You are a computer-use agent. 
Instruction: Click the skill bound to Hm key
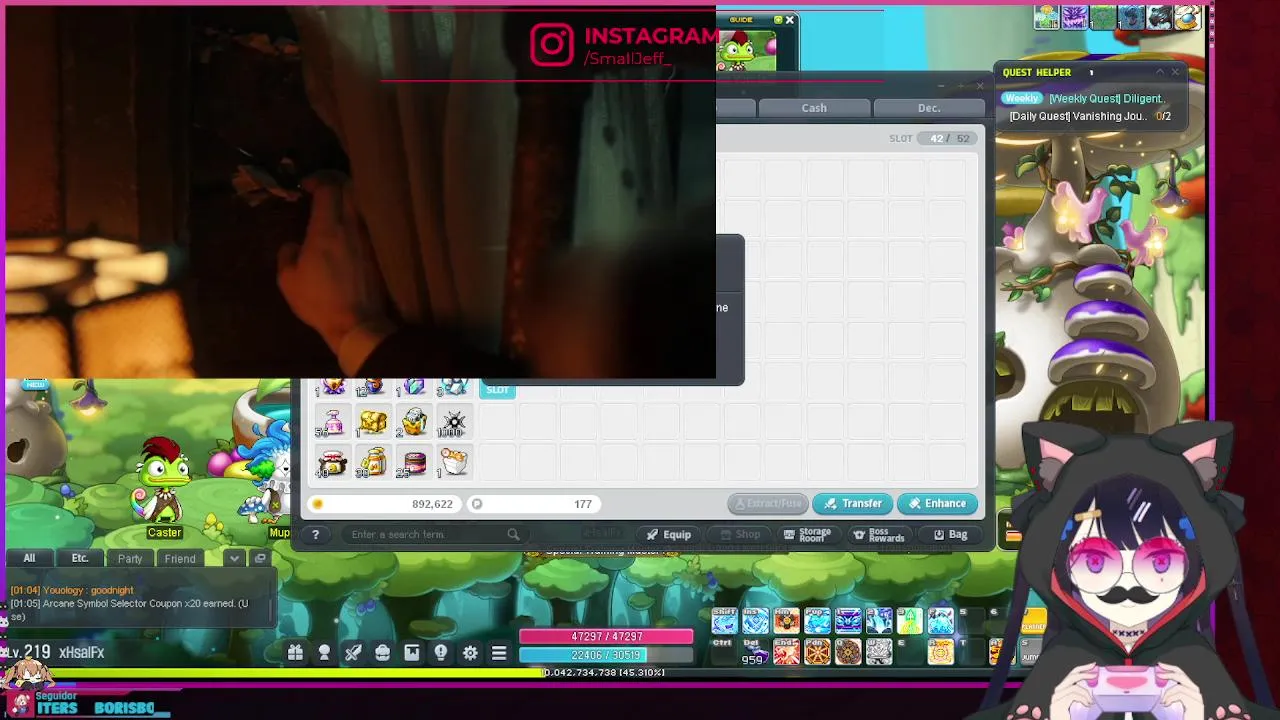[787, 621]
